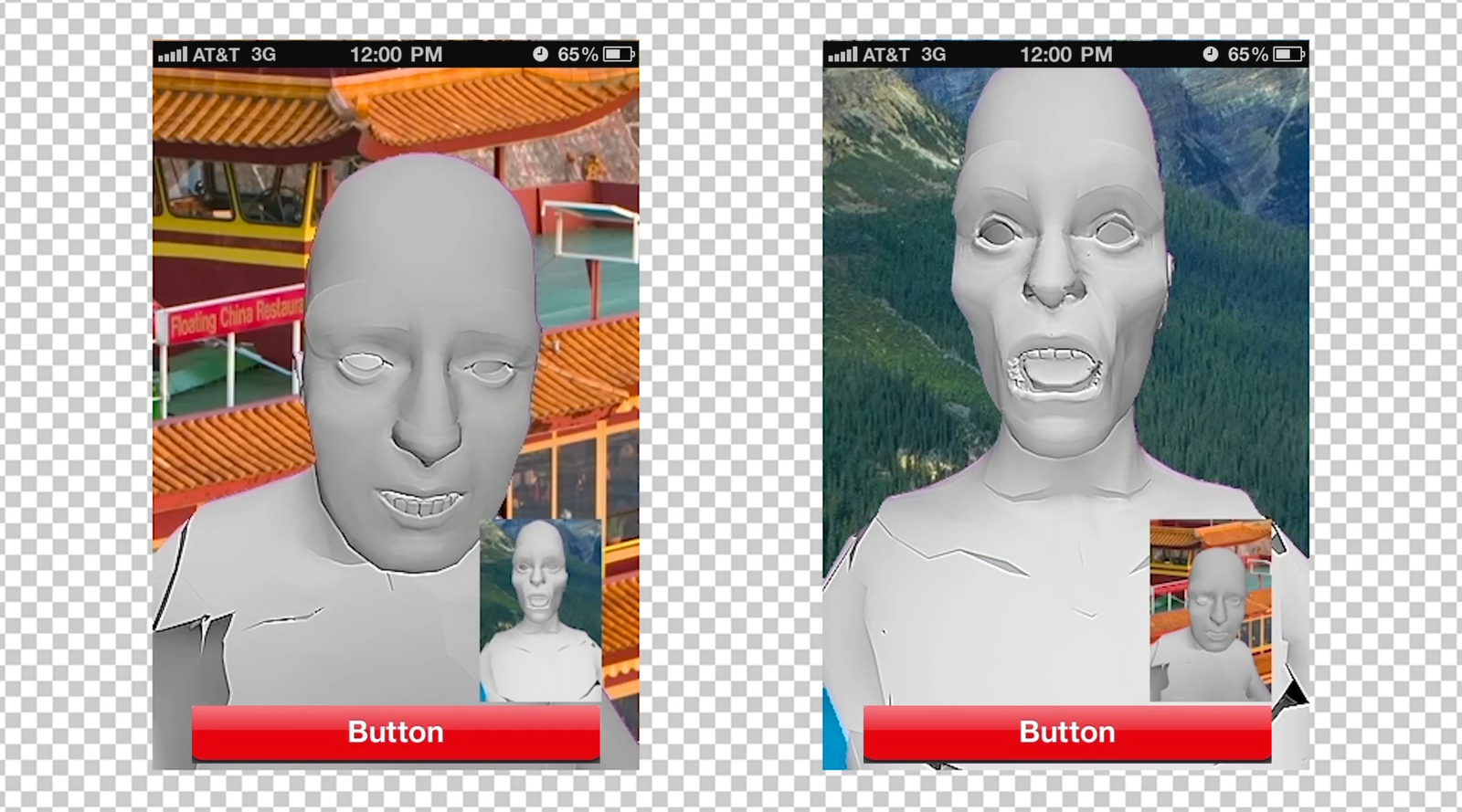Screen dimensions: 1462x812
Task: Click the battery icon on the right phone
Action: pyautogui.click(x=1288, y=55)
